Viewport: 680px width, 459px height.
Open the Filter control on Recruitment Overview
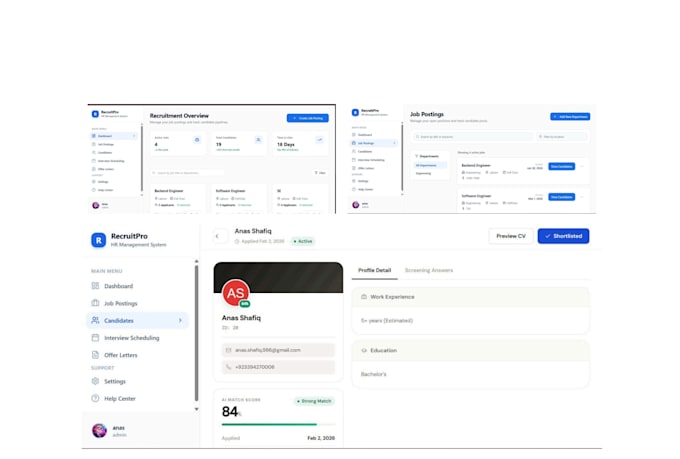(320, 173)
